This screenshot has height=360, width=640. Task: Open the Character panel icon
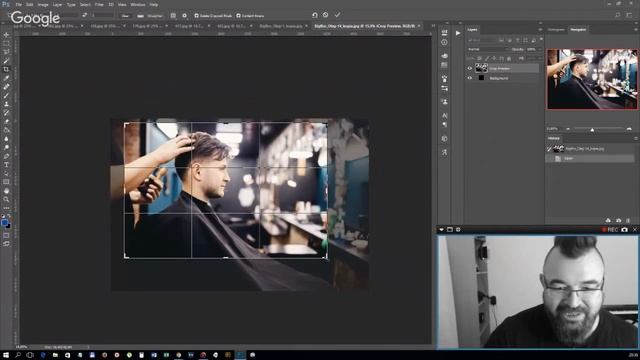[444, 116]
